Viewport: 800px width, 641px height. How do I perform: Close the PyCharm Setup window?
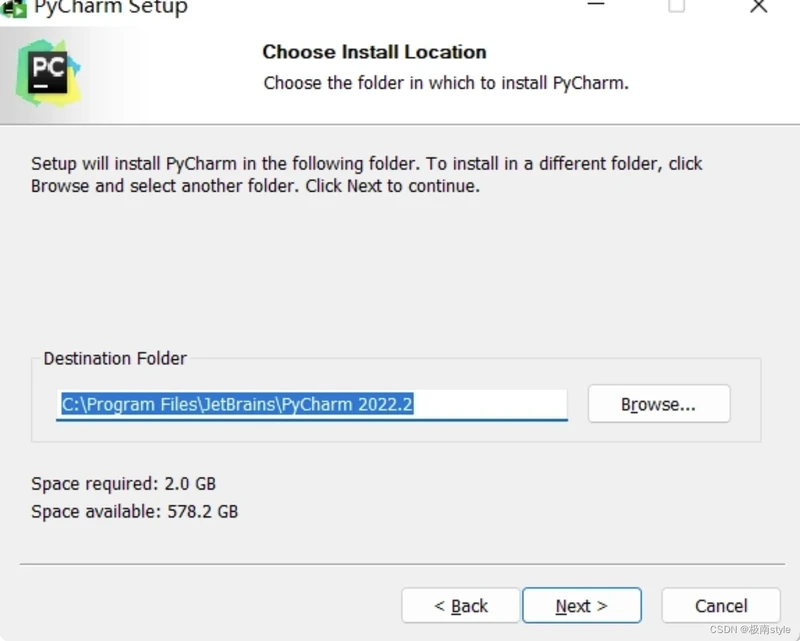759,6
